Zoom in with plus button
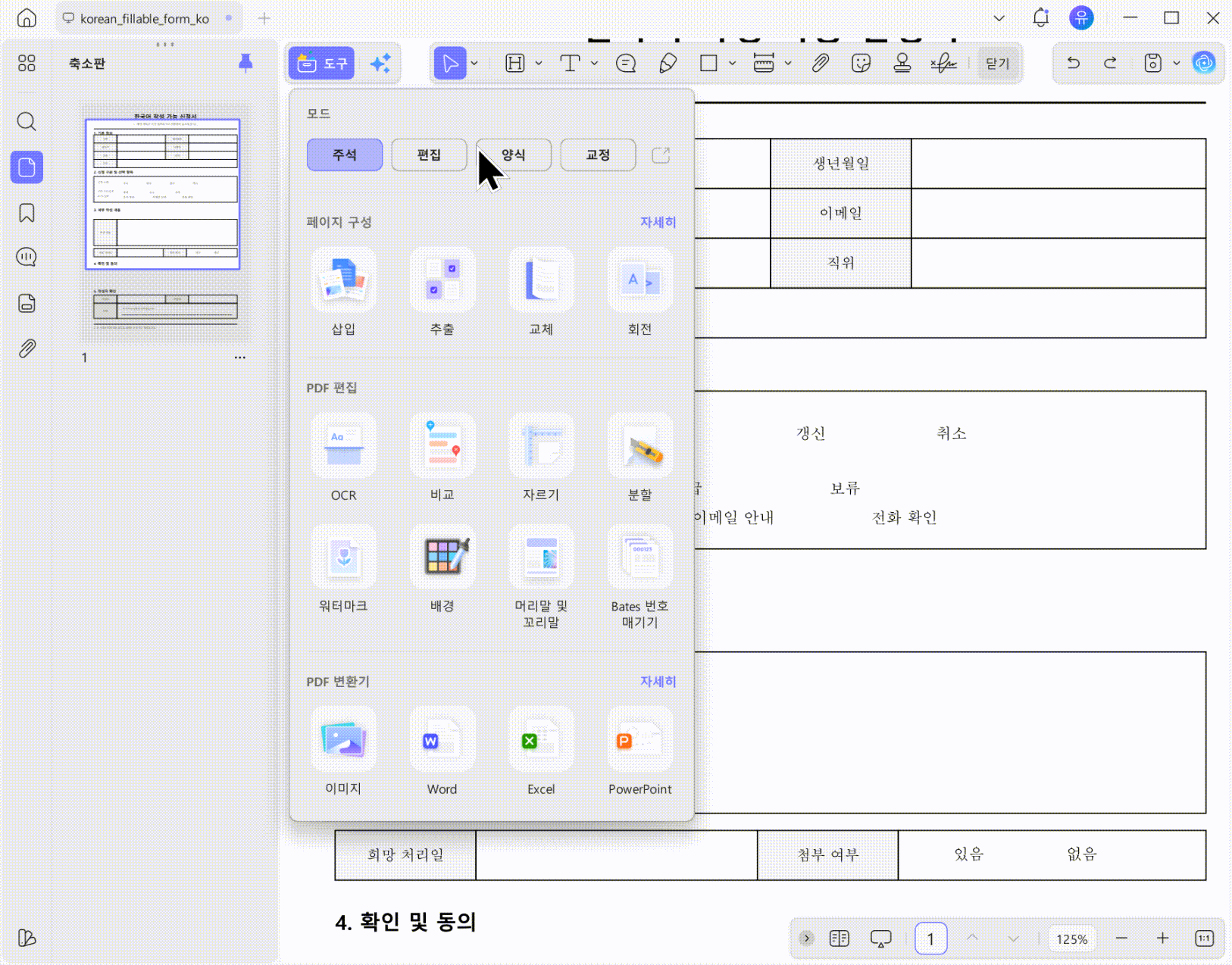 [x=1162, y=938]
